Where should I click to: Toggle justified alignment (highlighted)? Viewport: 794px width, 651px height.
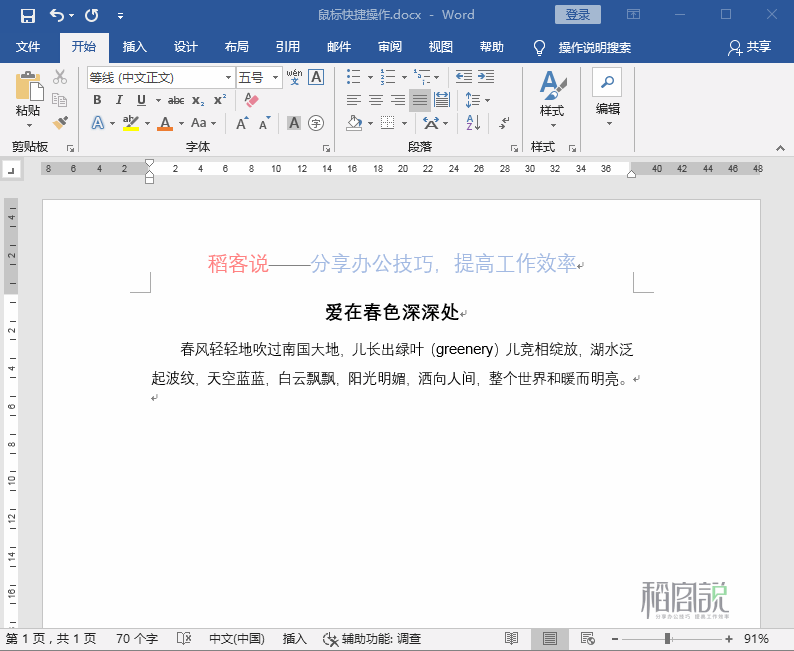[420, 100]
